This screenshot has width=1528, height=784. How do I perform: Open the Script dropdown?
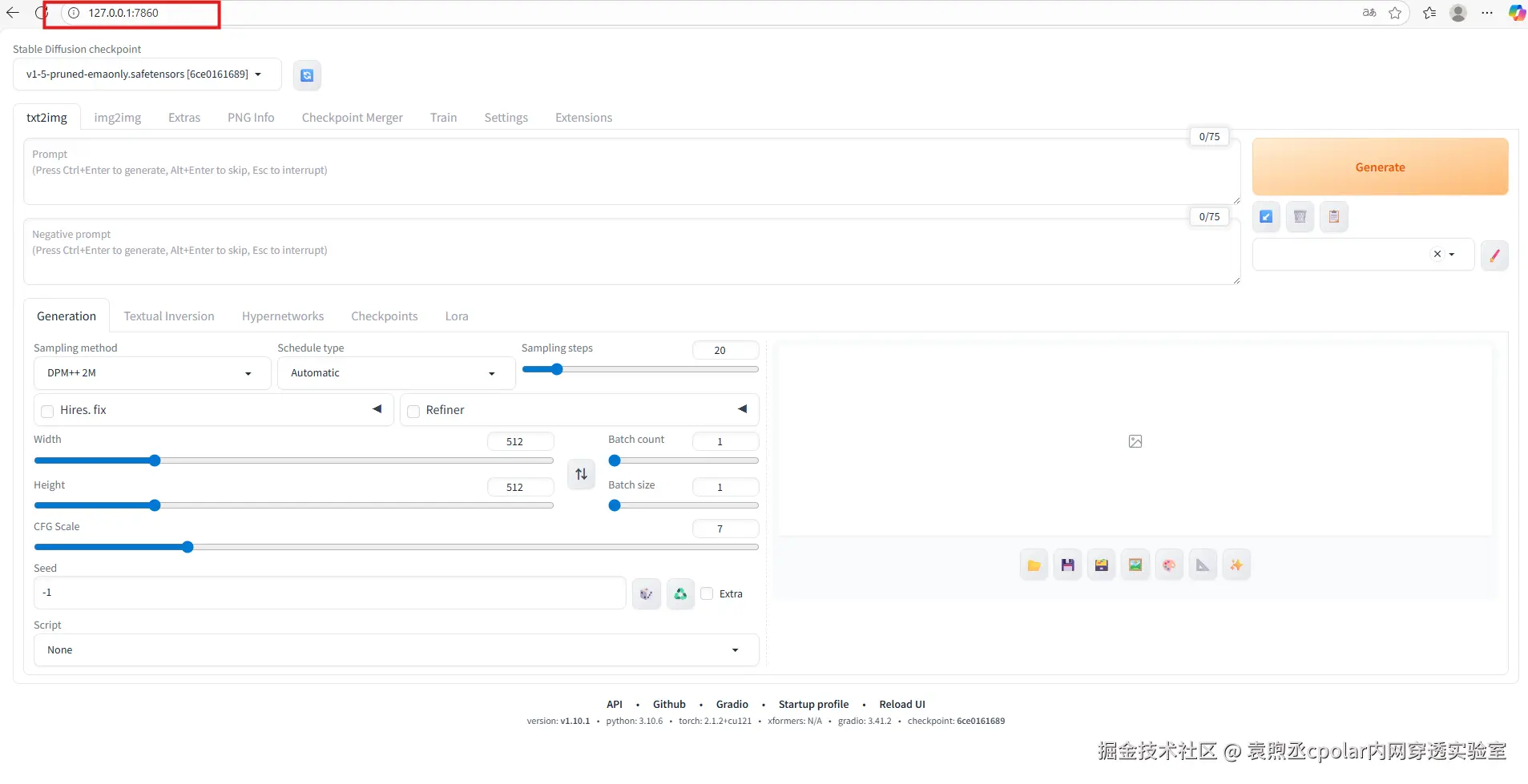click(395, 650)
